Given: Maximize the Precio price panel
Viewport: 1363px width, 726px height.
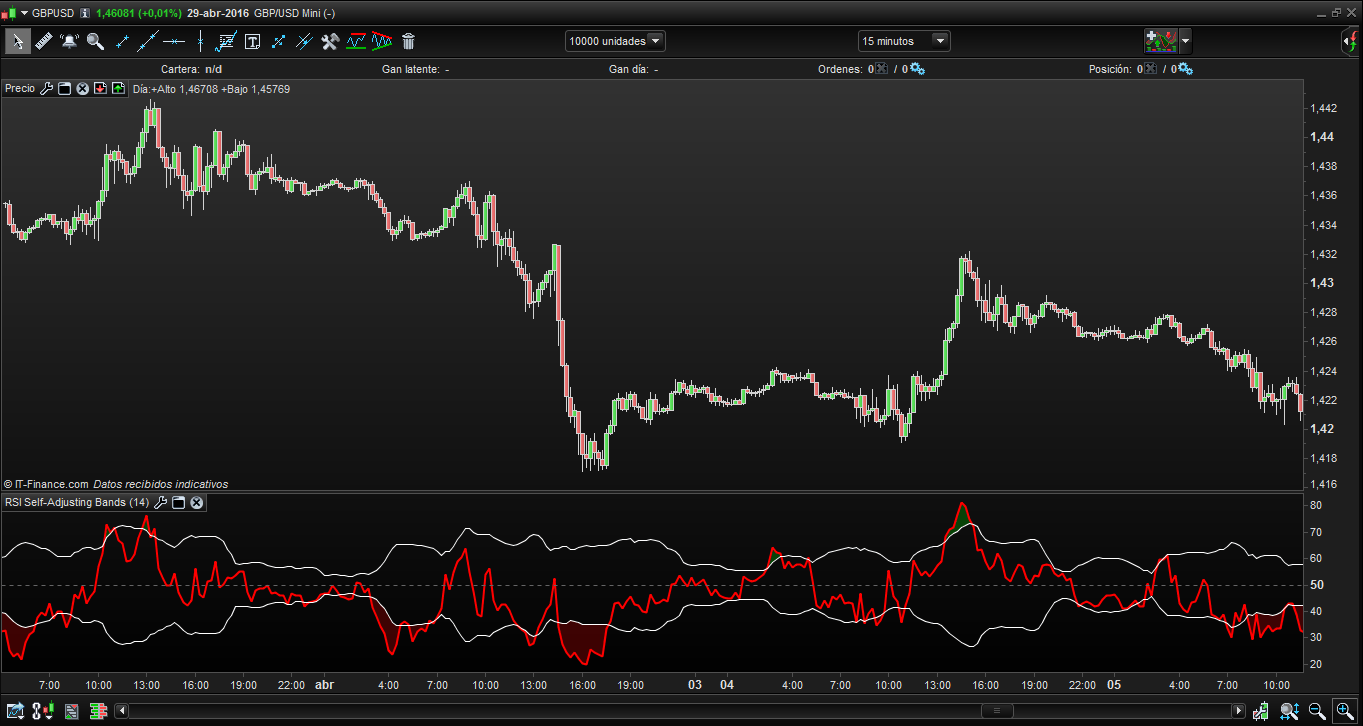Looking at the screenshot, I should (x=64, y=89).
